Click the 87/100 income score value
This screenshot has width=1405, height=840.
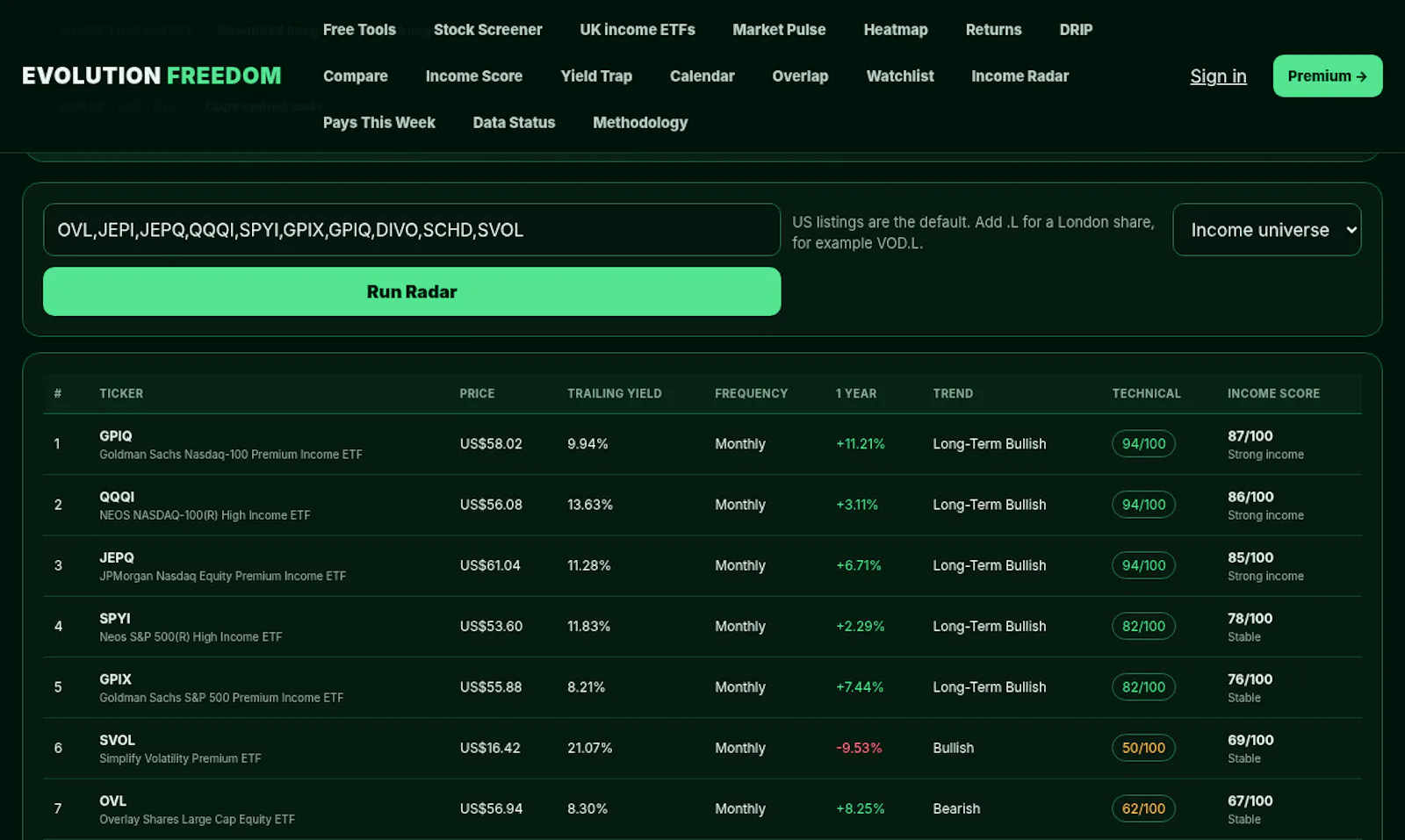point(1250,436)
